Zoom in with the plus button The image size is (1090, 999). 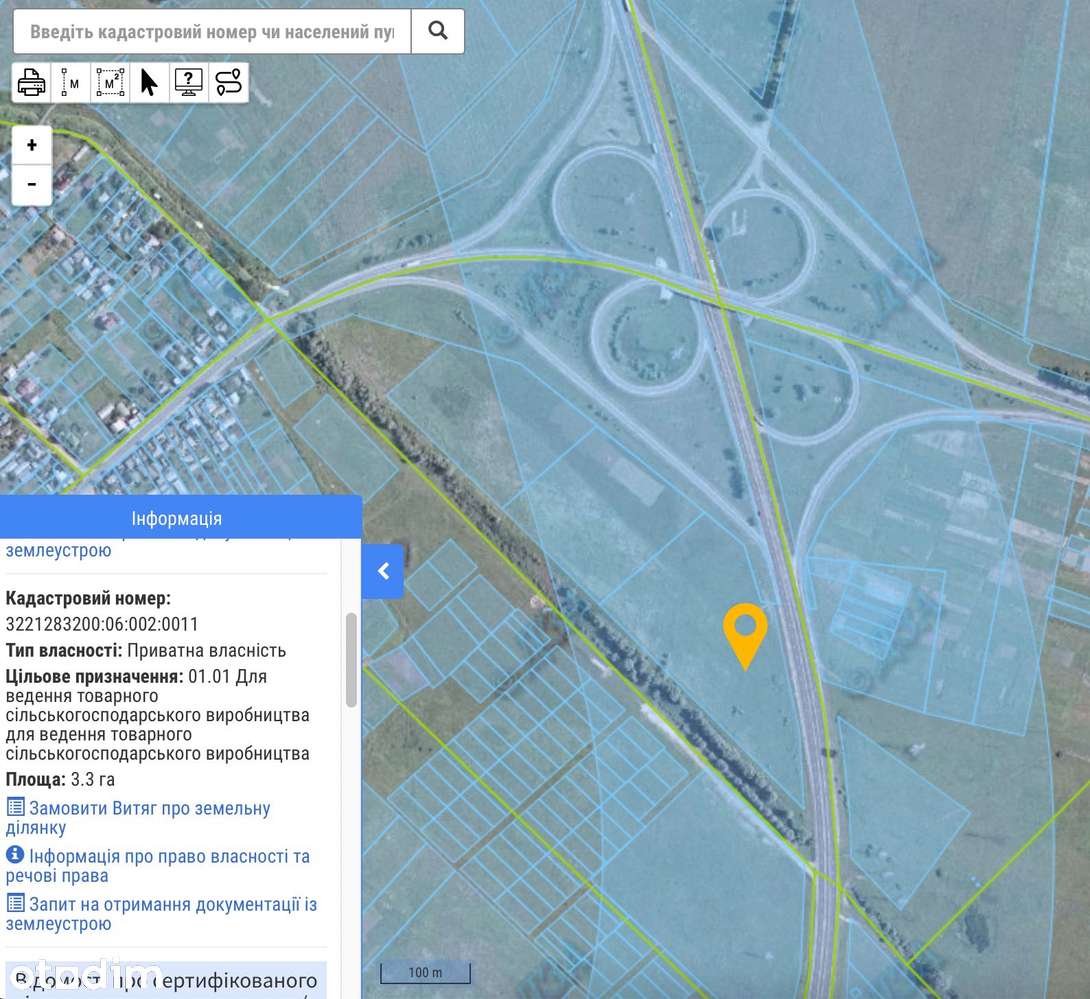tap(32, 145)
